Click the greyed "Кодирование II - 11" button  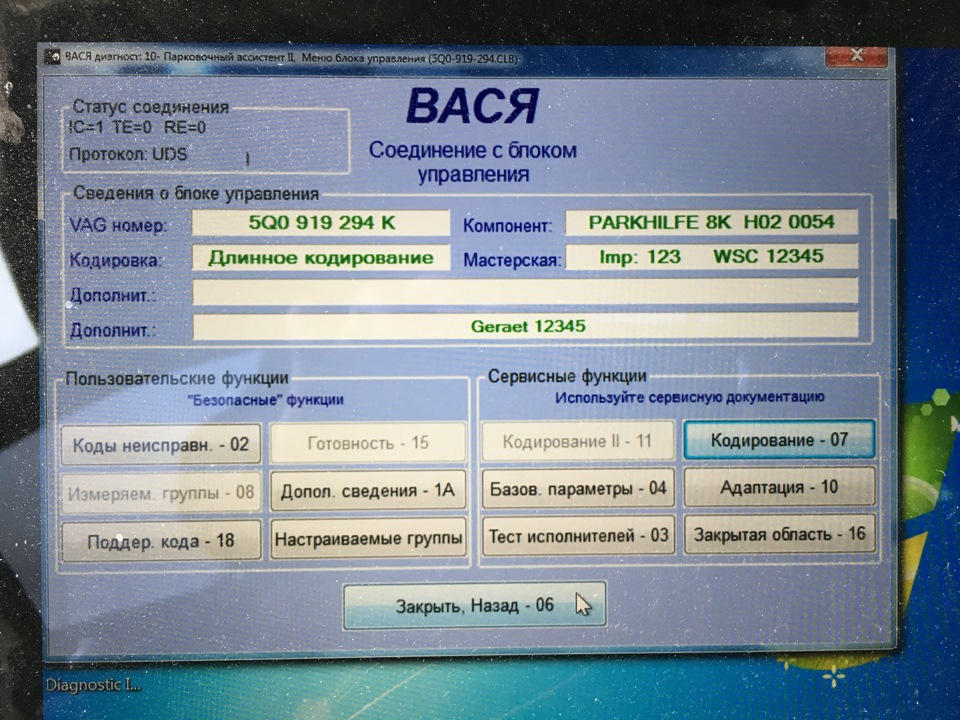(578, 441)
